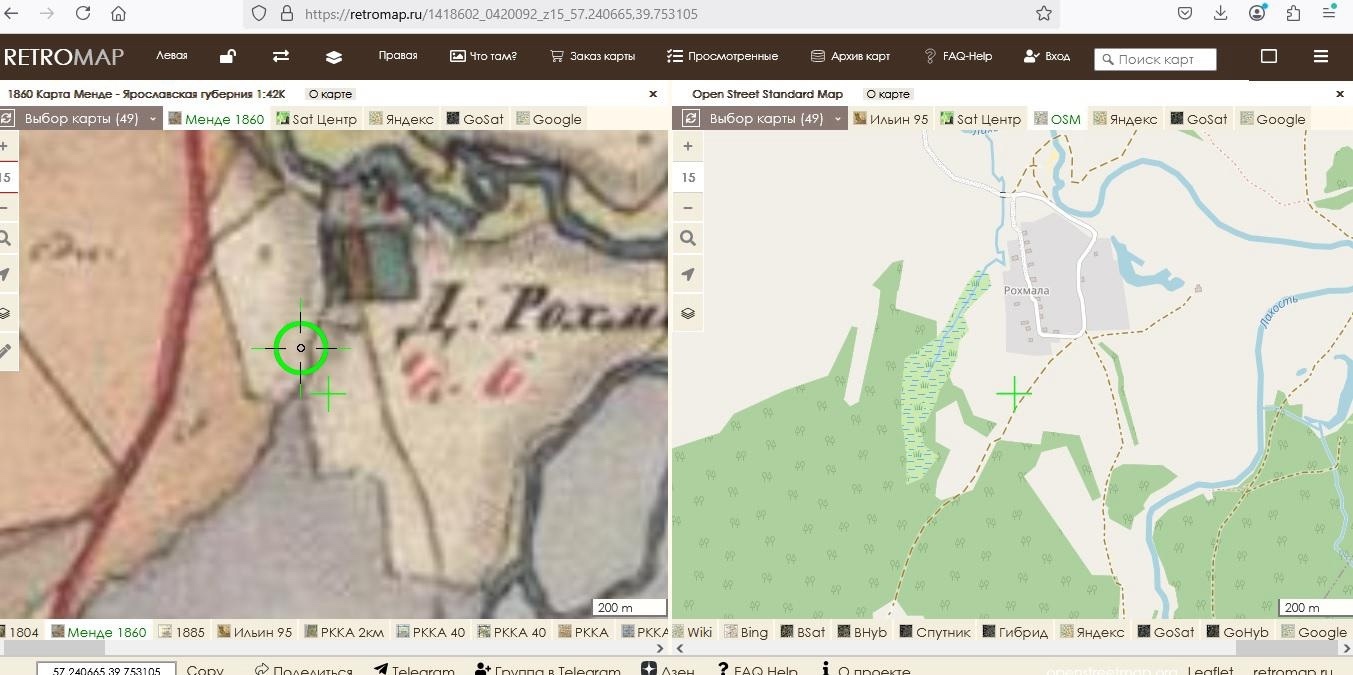Click the browser URL address bar
1353x675 pixels.
[651, 14]
